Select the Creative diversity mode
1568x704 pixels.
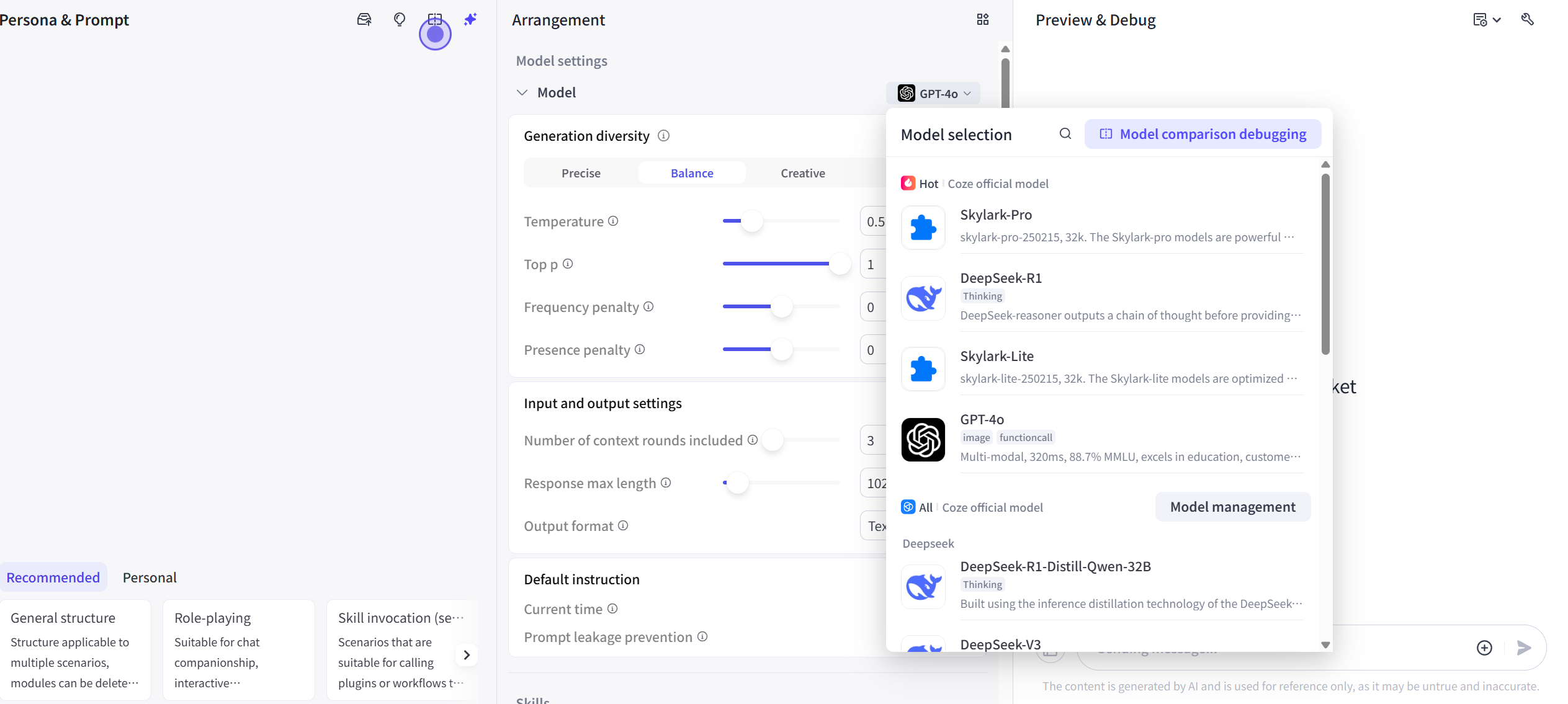point(803,173)
